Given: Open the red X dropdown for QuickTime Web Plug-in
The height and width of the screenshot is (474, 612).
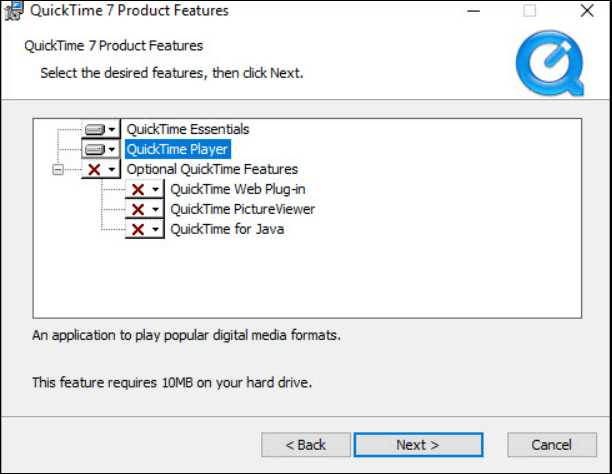Looking at the screenshot, I should pyautogui.click(x=144, y=189).
